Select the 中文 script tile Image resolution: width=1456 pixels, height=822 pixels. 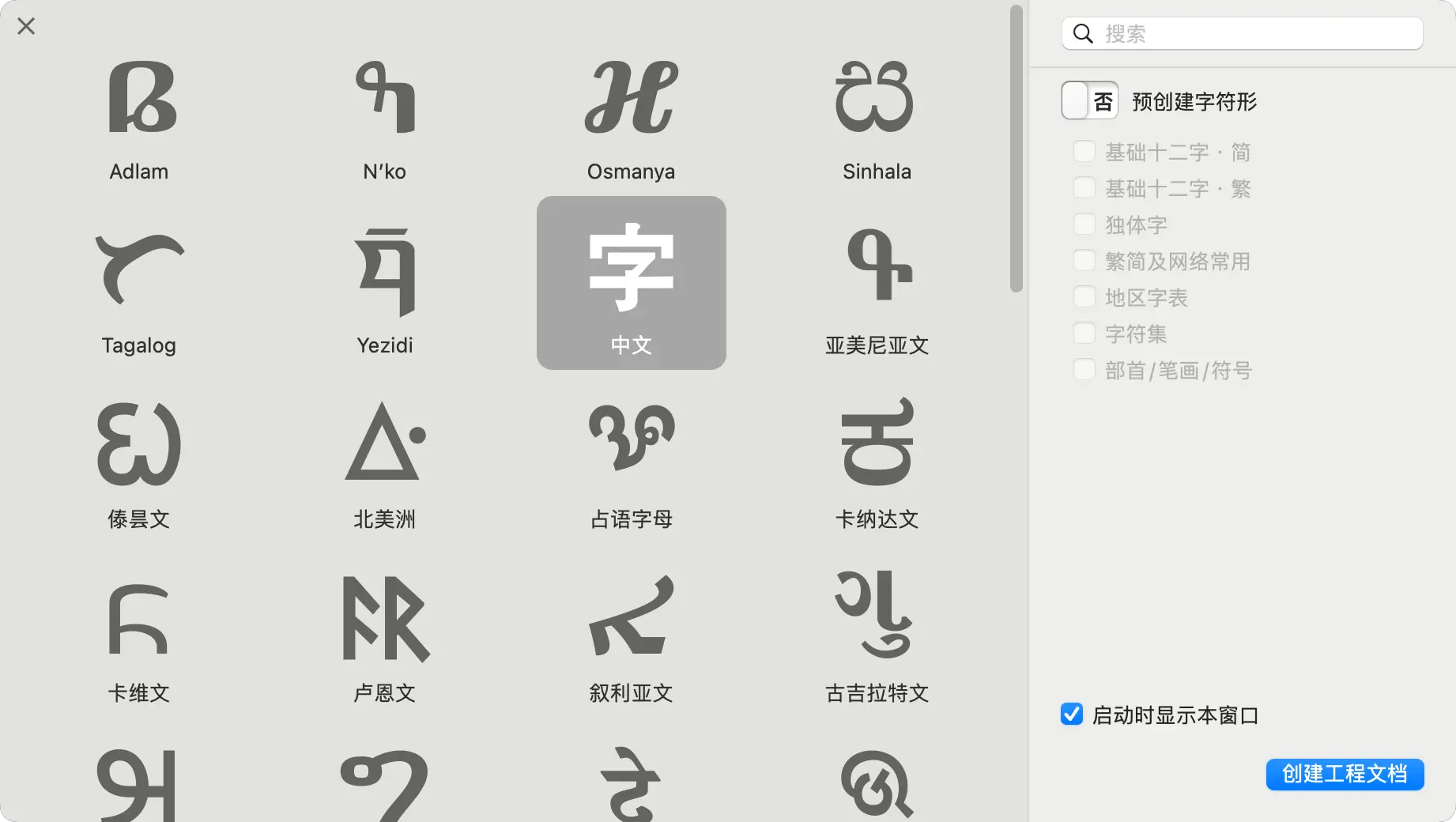point(631,283)
